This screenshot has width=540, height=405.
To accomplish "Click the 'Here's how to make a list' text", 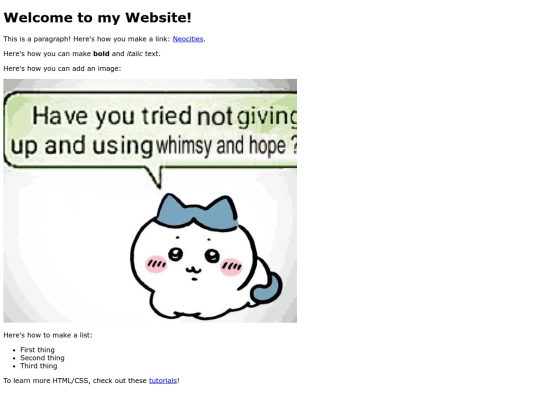I will [x=48, y=335].
